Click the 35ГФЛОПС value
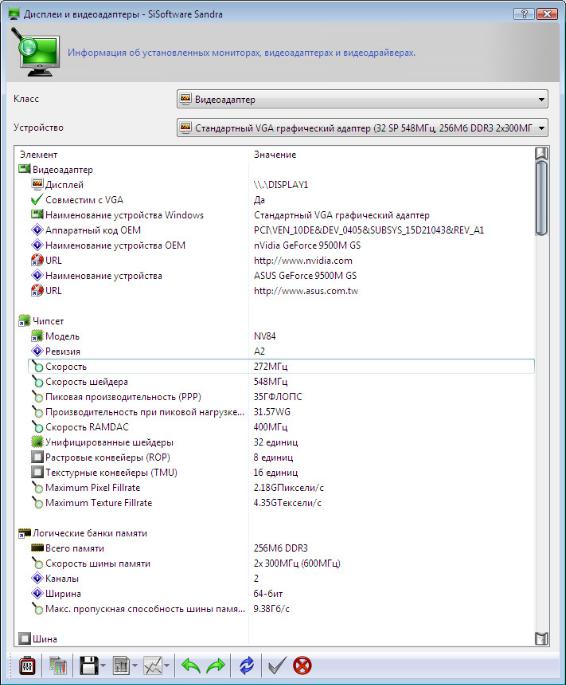This screenshot has width=566, height=685. [277, 397]
